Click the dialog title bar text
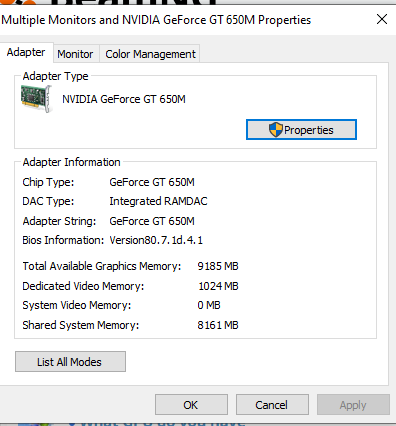Image resolution: width=396 pixels, height=426 pixels. tap(156, 20)
